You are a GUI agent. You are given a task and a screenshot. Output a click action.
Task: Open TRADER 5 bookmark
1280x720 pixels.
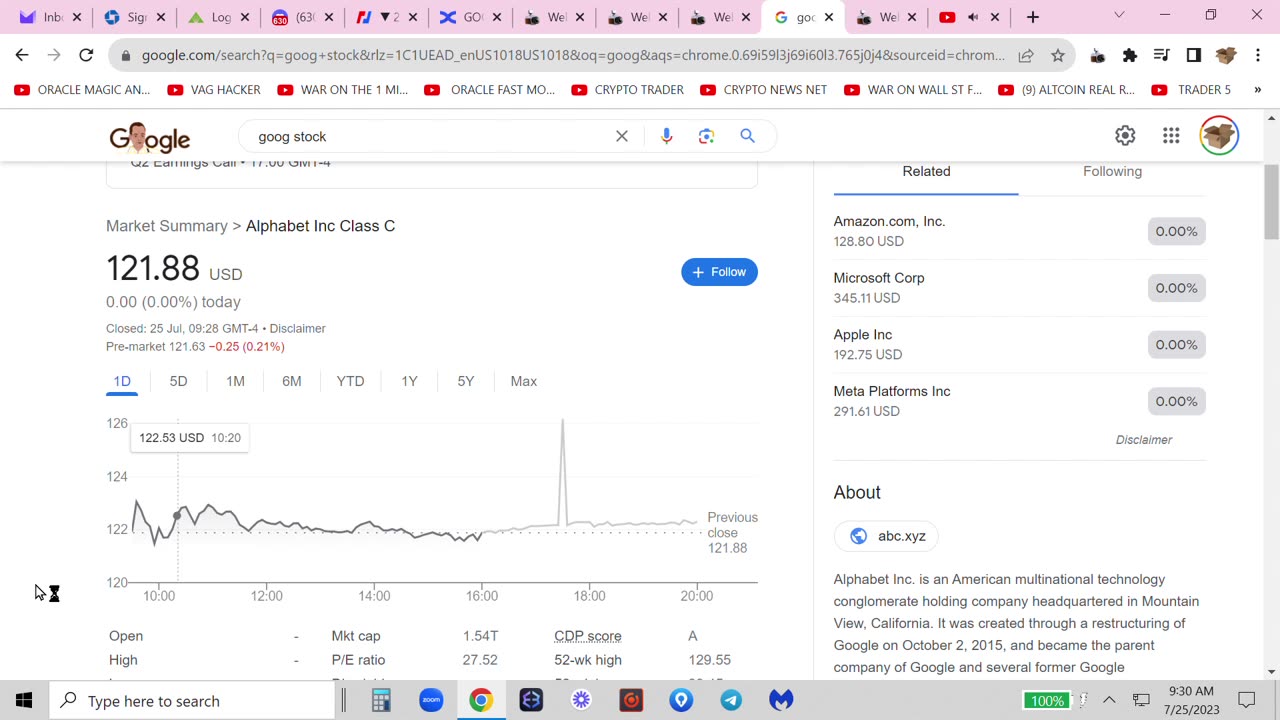1192,89
